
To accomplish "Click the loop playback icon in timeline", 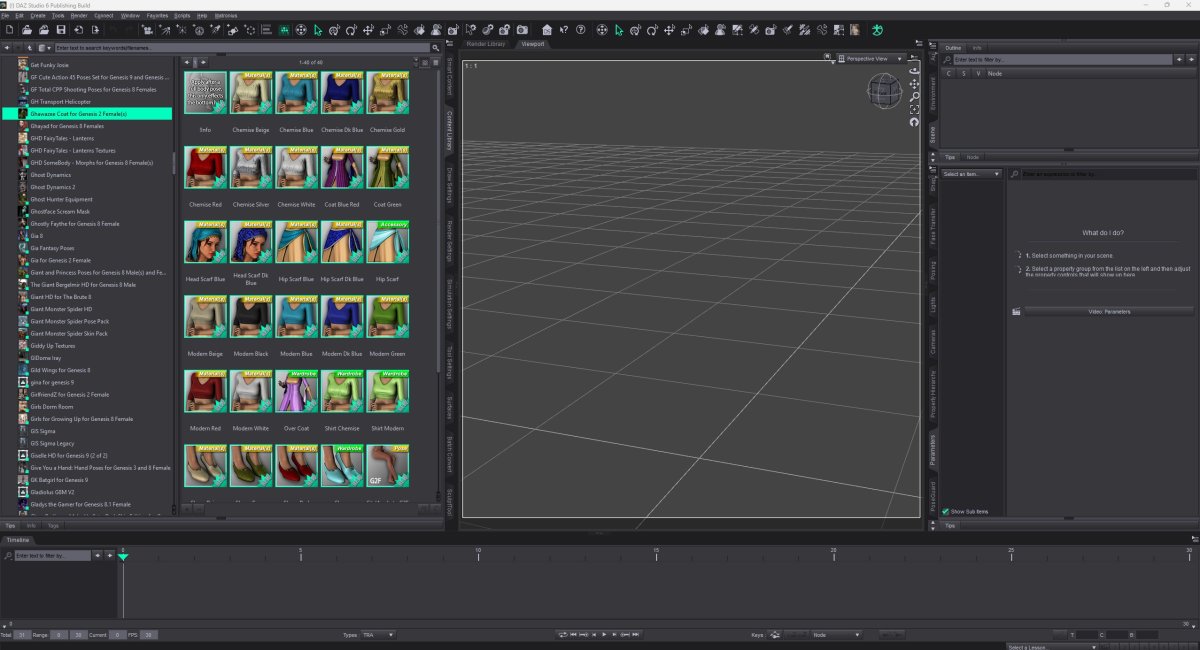I will coord(564,635).
